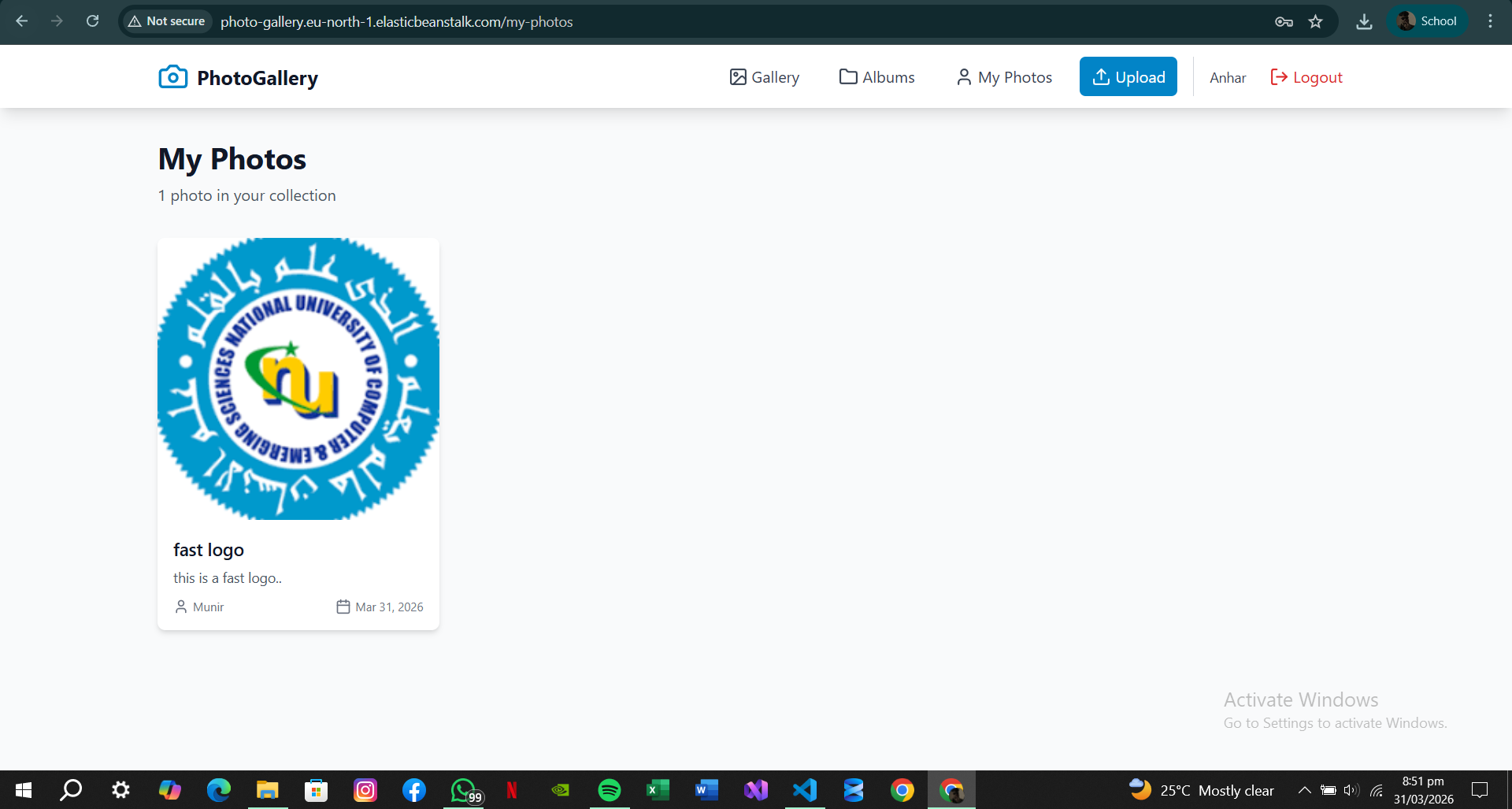Open Spotify from the taskbar
The width and height of the screenshot is (1512, 809).
[609, 790]
